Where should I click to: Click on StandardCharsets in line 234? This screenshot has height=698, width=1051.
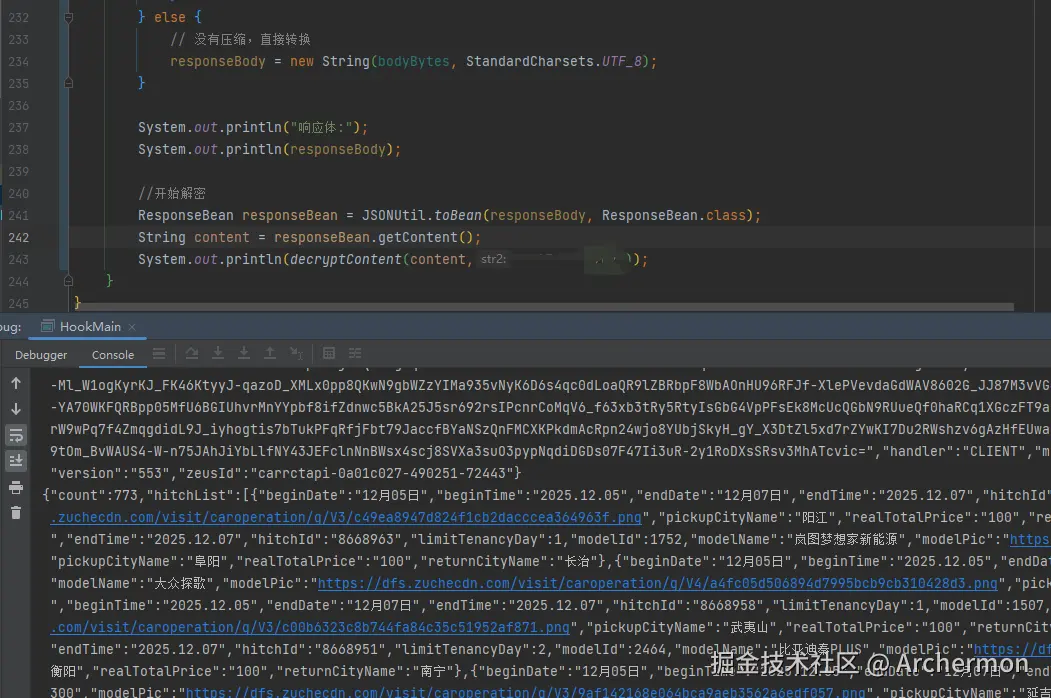[x=530, y=62]
